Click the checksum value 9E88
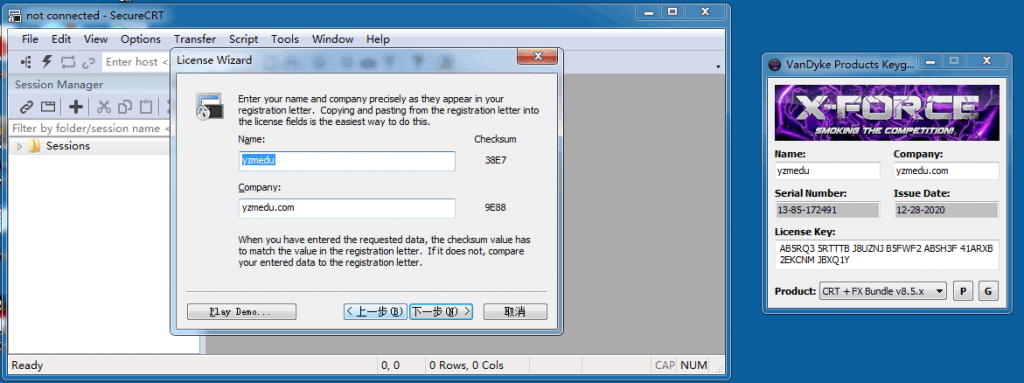The height and width of the screenshot is (383, 1024). coord(496,208)
